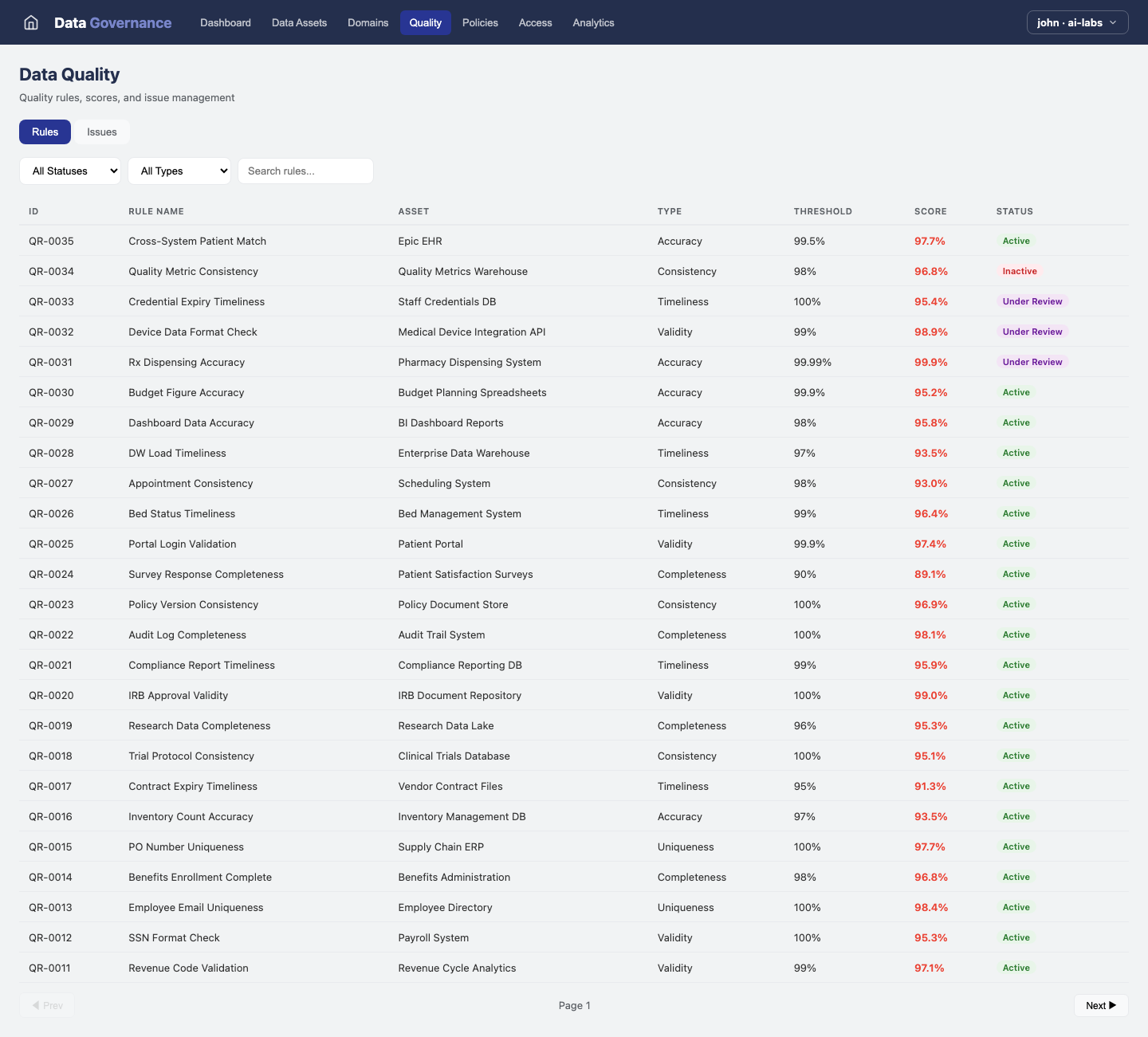Select the All Statuses dropdown
Viewport: 1148px width, 1037px height.
pyautogui.click(x=69, y=171)
